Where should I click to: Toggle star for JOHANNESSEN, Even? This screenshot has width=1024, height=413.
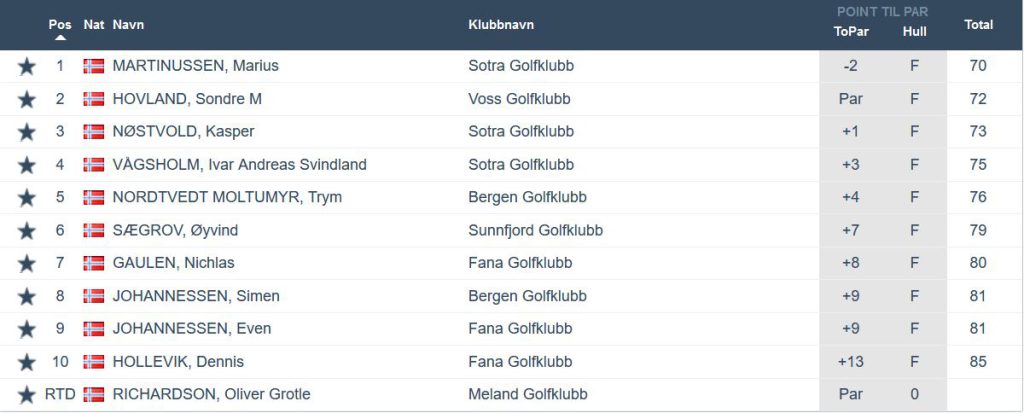[27, 329]
